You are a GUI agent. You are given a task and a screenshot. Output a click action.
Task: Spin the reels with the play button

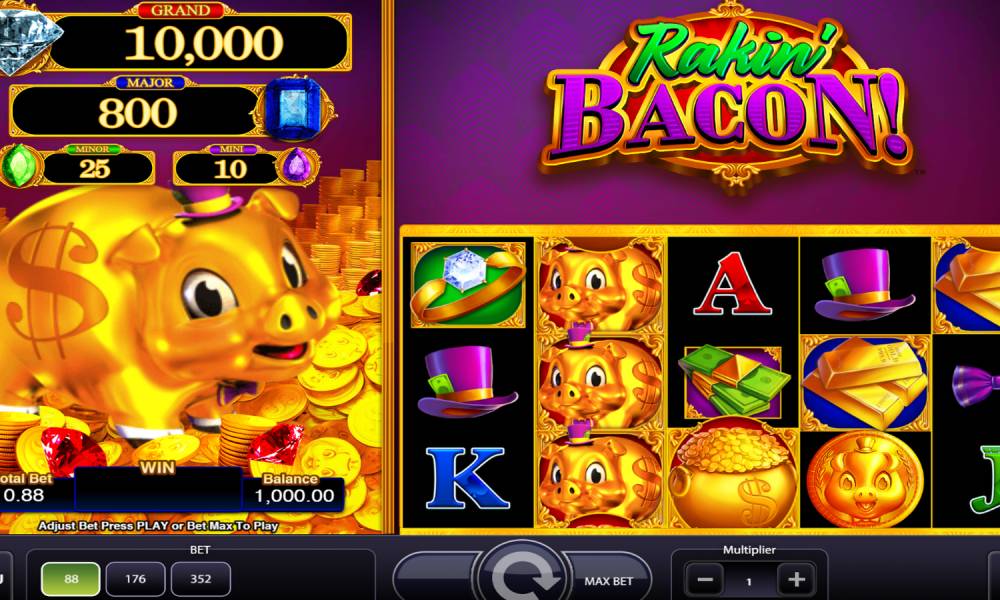523,574
